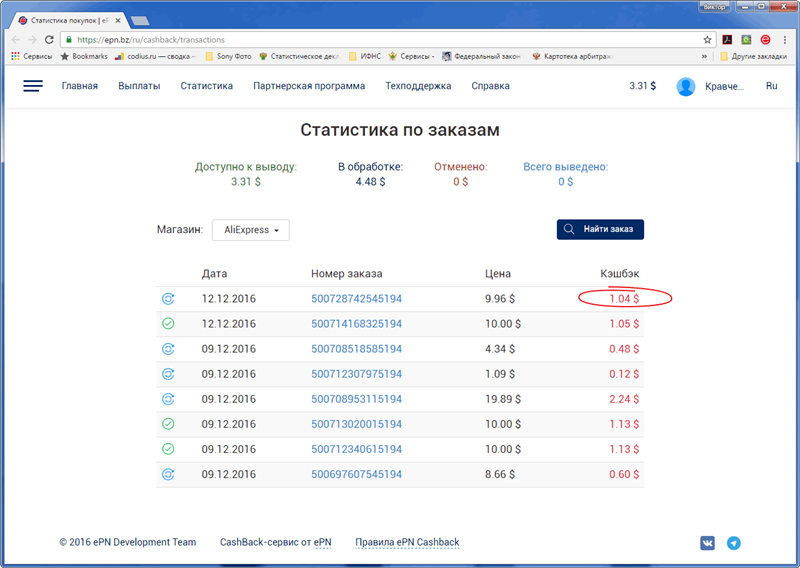
Task: Click the PDF extension icon in toolbar
Action: click(x=728, y=40)
